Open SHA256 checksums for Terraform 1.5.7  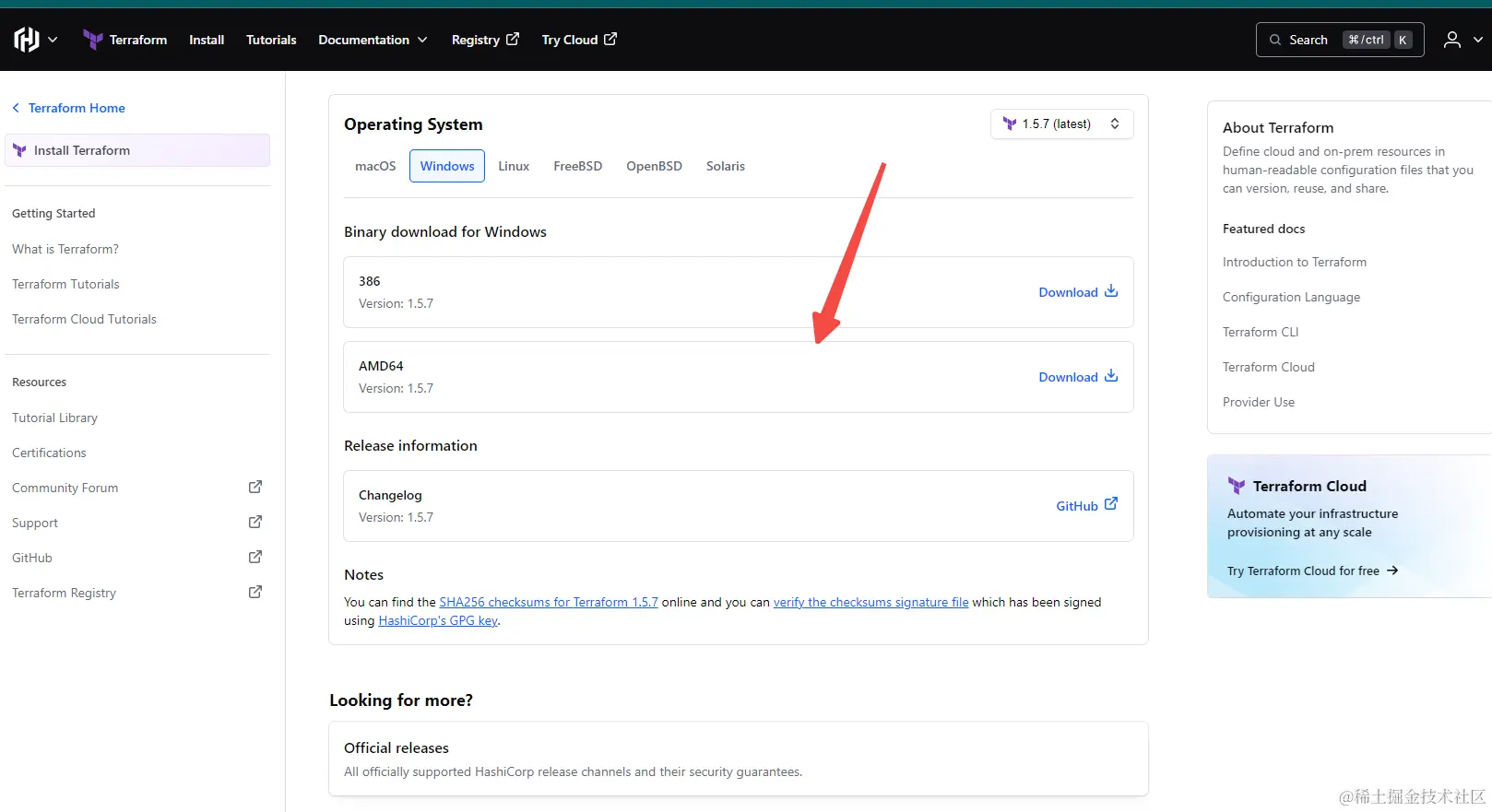[549, 602]
